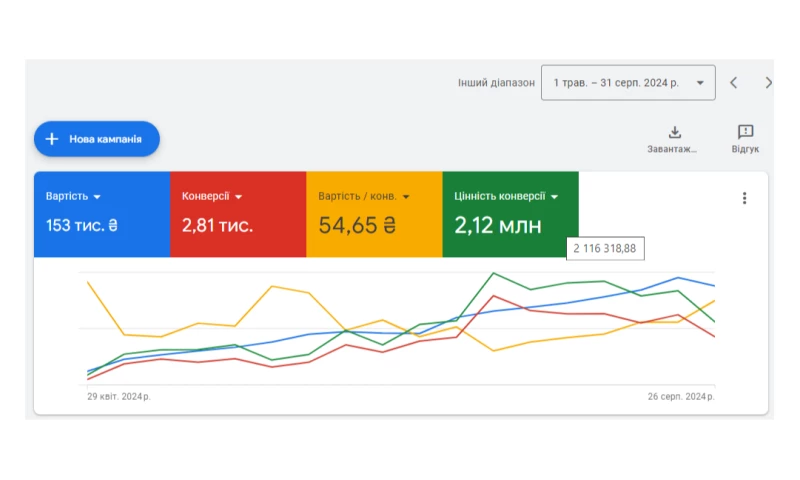Viewport: 800px width, 480px height.
Task: Click the 2 116 318,88 tooltip
Action: [605, 249]
